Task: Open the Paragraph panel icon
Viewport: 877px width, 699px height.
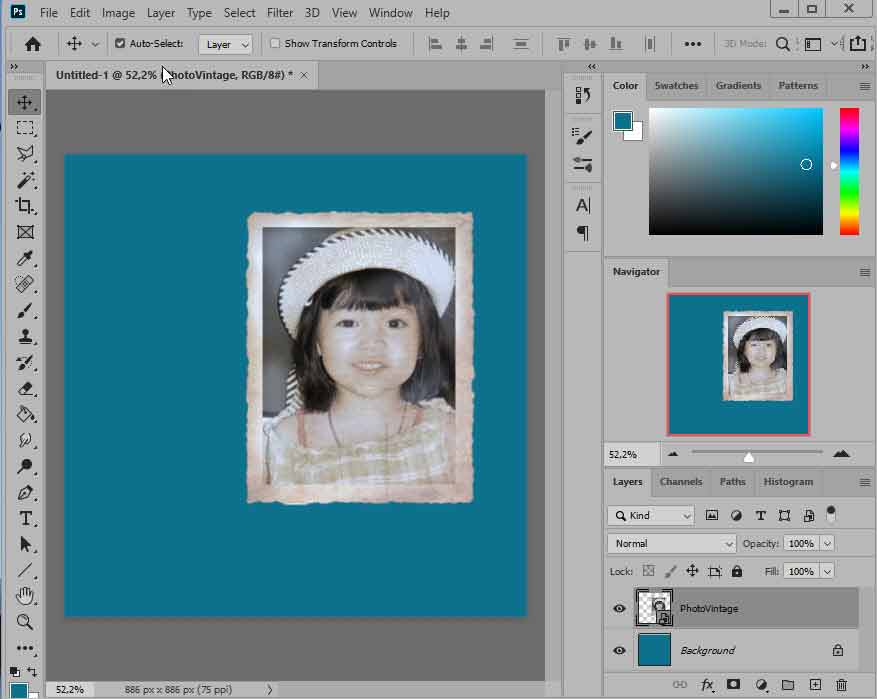Action: 582,233
